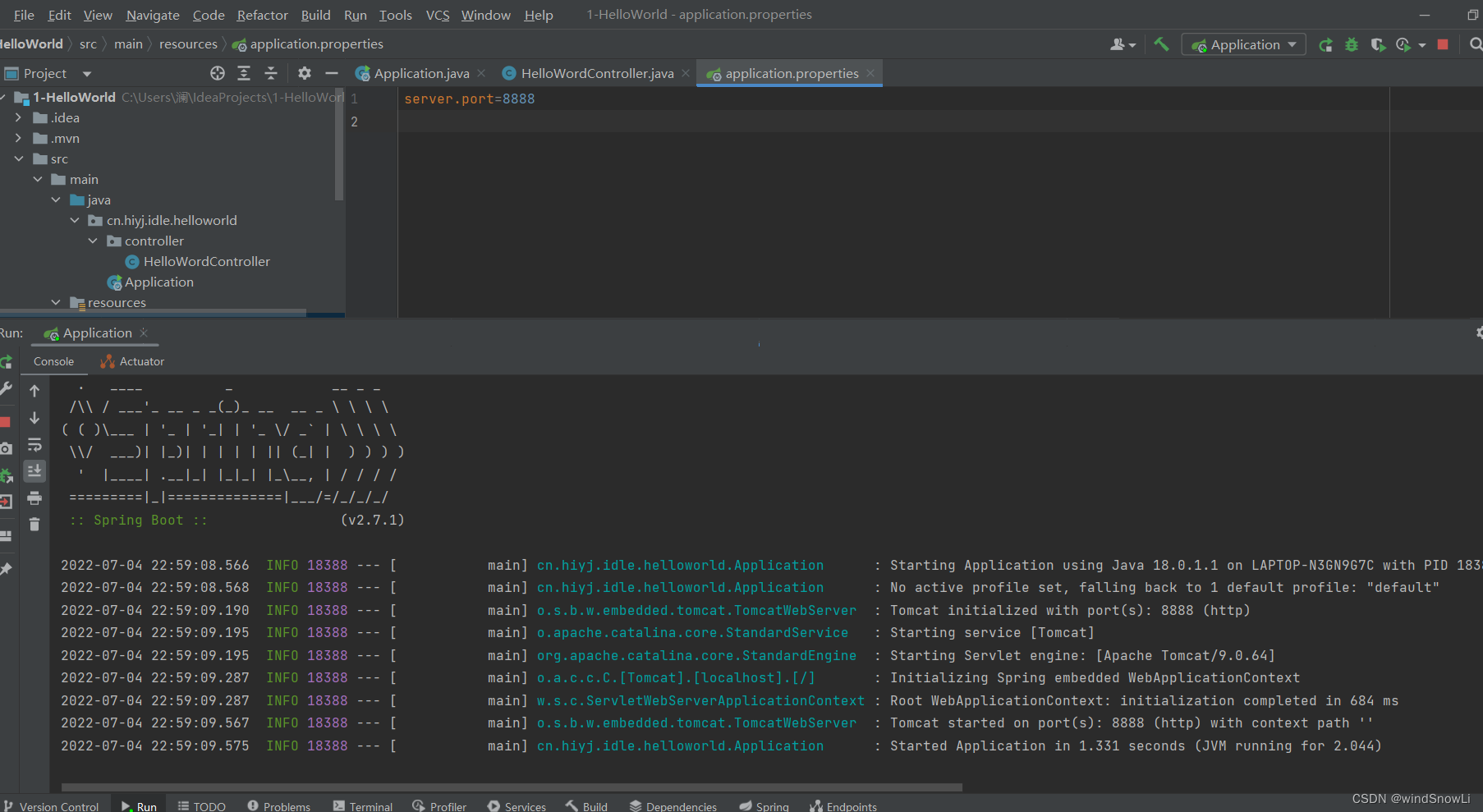Open the wrench settings in the Run panel
The height and width of the screenshot is (812, 1483).
coord(6,388)
